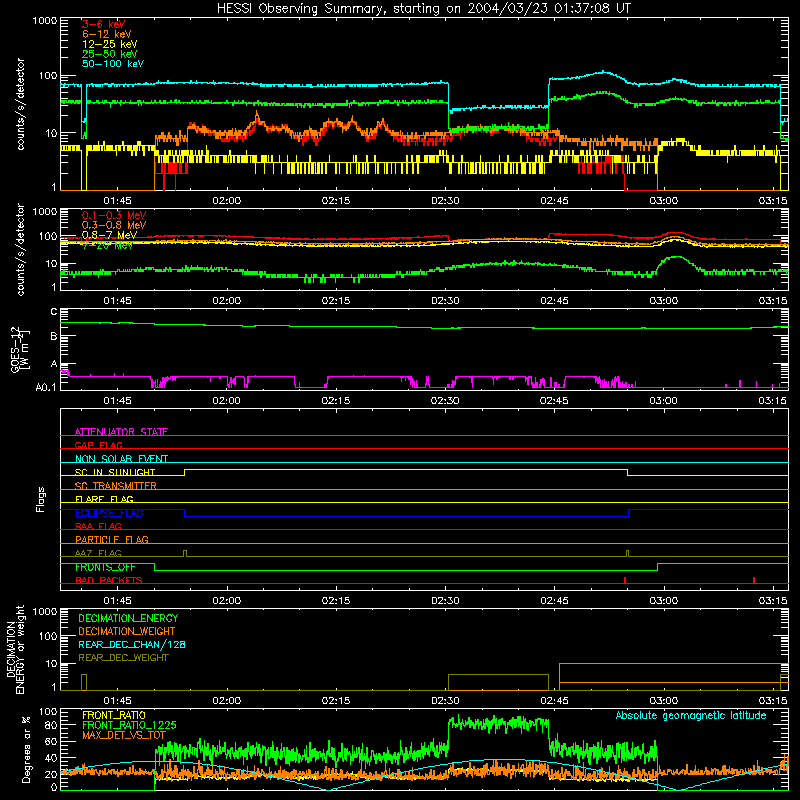Select the 25-50 keV legend label
This screenshot has height=800, width=800.
(x=109, y=54)
